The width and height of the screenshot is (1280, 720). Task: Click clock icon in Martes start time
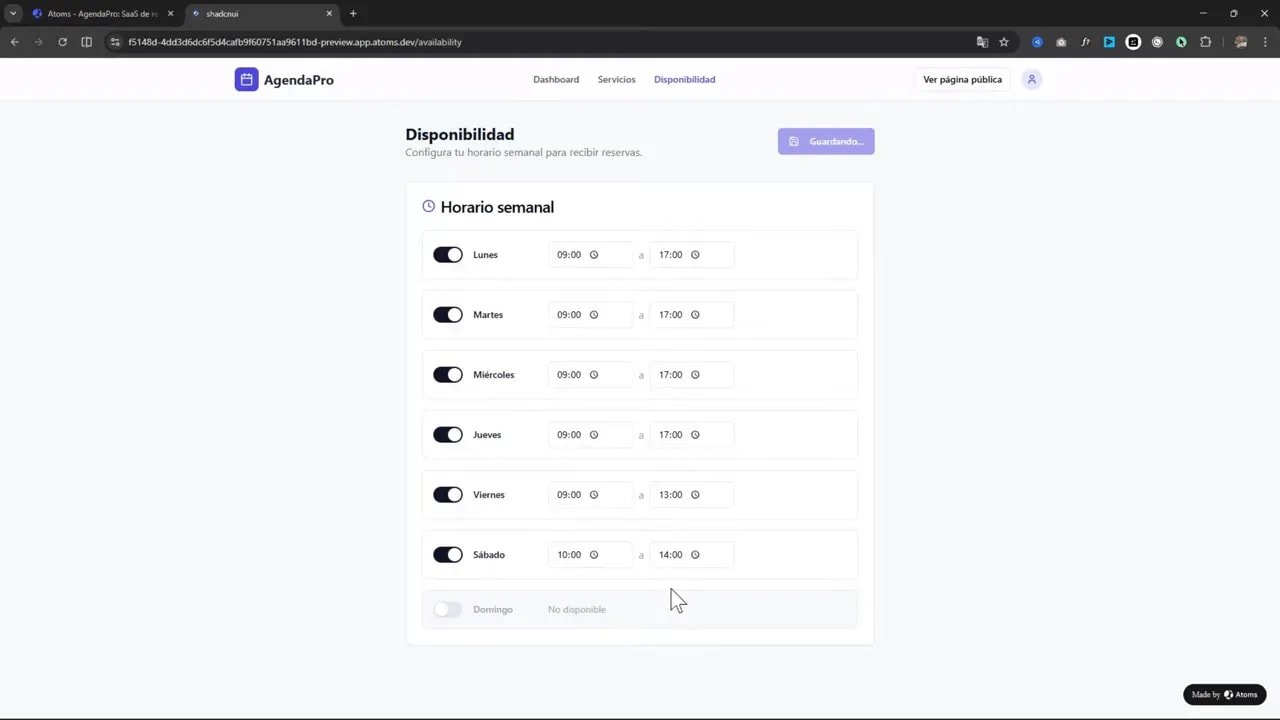click(594, 315)
